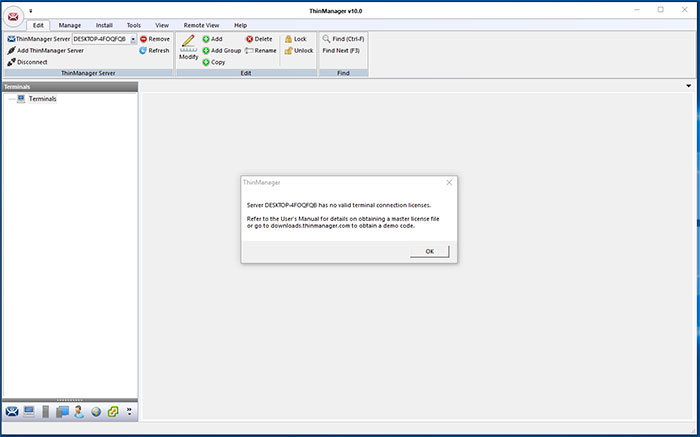Click Add Group in the Edit section
Viewport: 700px width, 437px height.
(x=221, y=50)
